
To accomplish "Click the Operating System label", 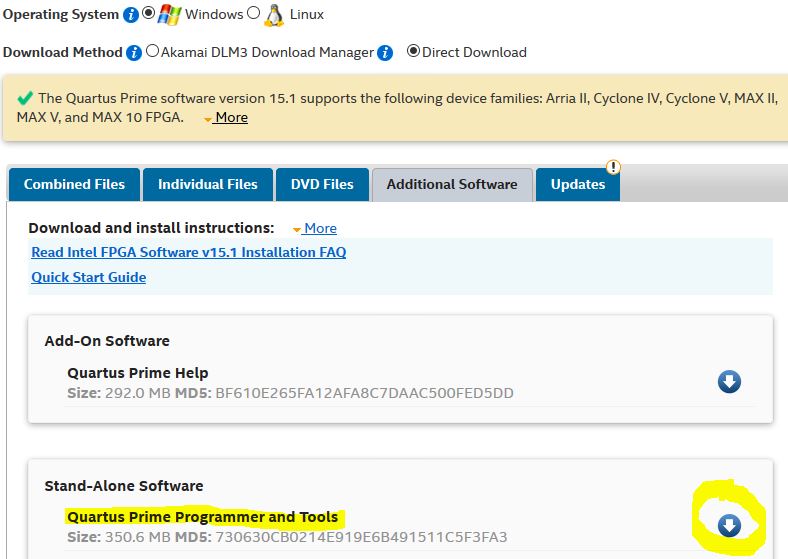I will [61, 15].
